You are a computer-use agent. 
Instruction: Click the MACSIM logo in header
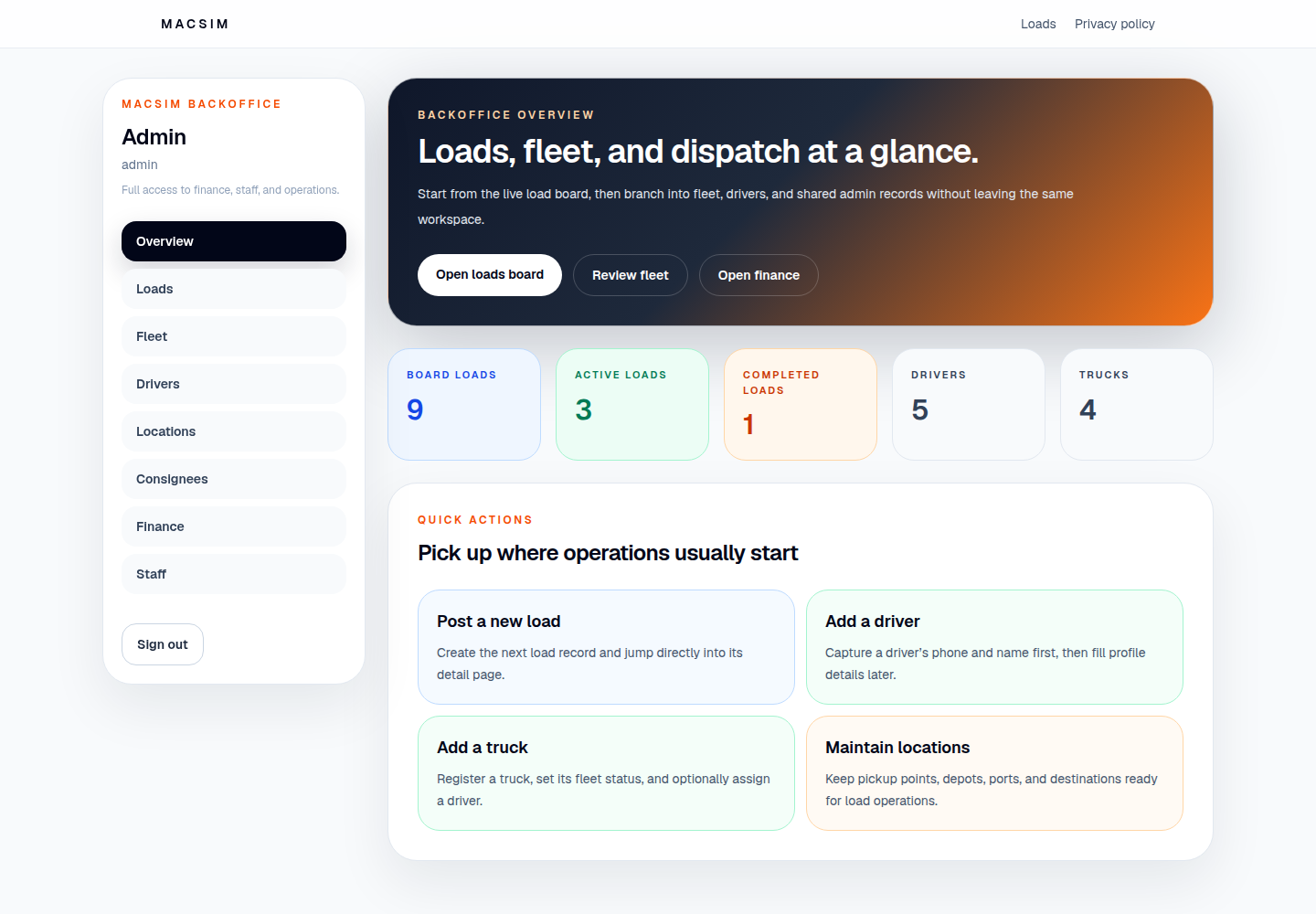point(195,24)
